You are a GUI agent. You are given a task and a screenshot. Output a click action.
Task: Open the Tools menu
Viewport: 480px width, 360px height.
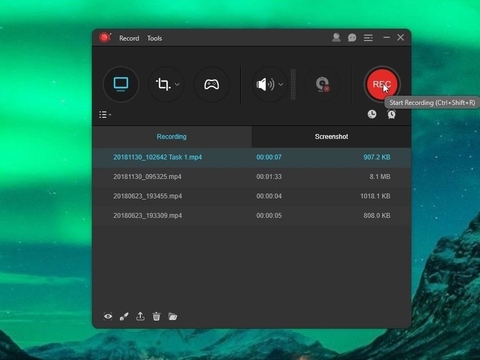click(x=155, y=38)
